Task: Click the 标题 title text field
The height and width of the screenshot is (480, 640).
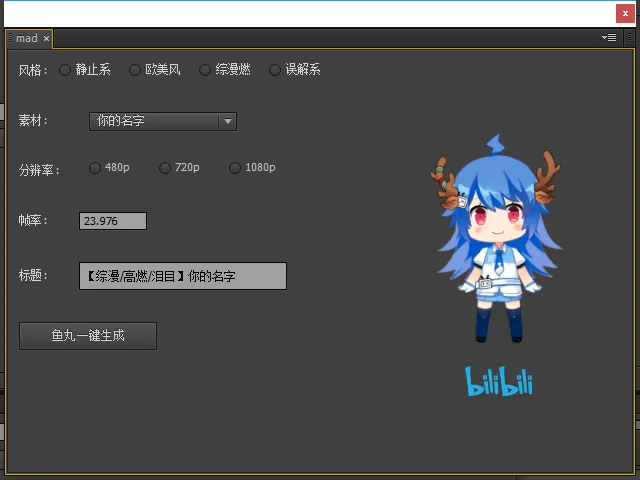Action: tap(183, 276)
